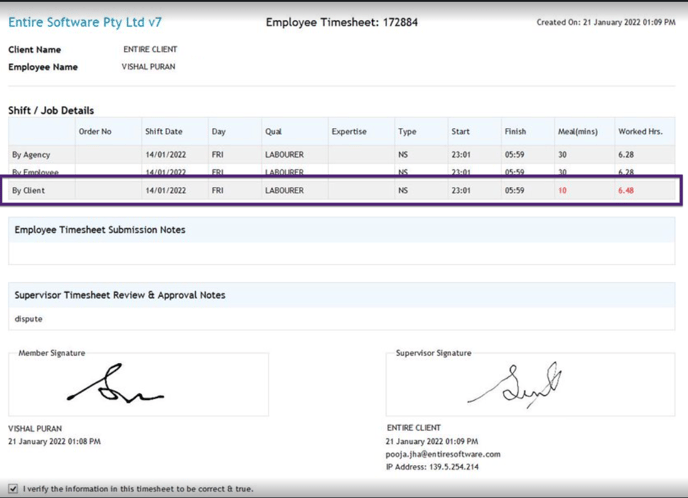The image size is (688, 498).
Task: Click the 21 January 2022 01:09 PM supervisor timestamp
Action: click(432, 441)
